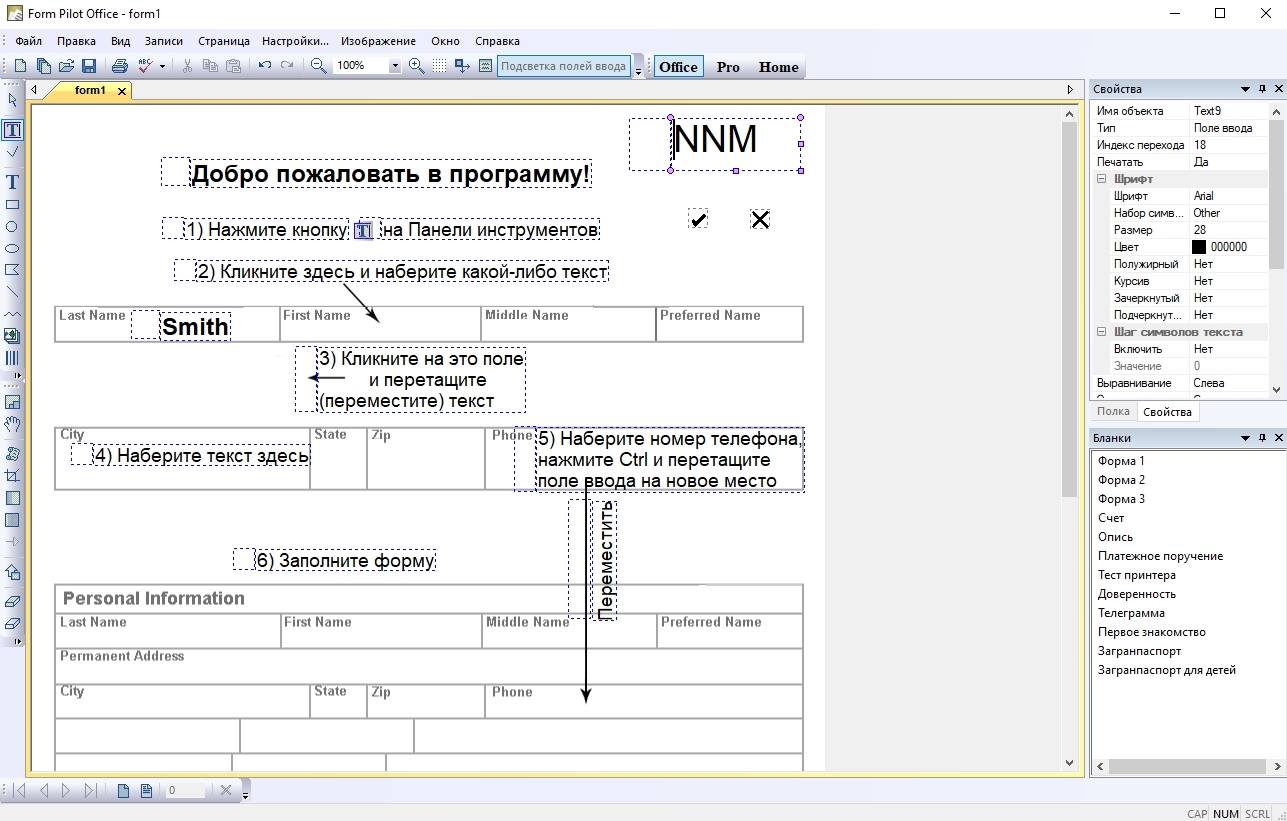
Task: Switch to Pro mode button
Action: [x=728, y=67]
